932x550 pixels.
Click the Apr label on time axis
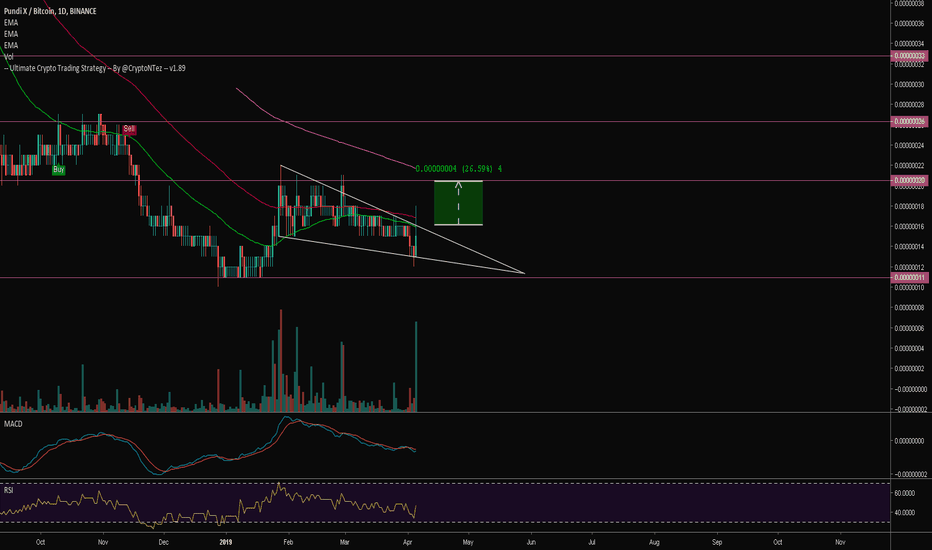407,542
